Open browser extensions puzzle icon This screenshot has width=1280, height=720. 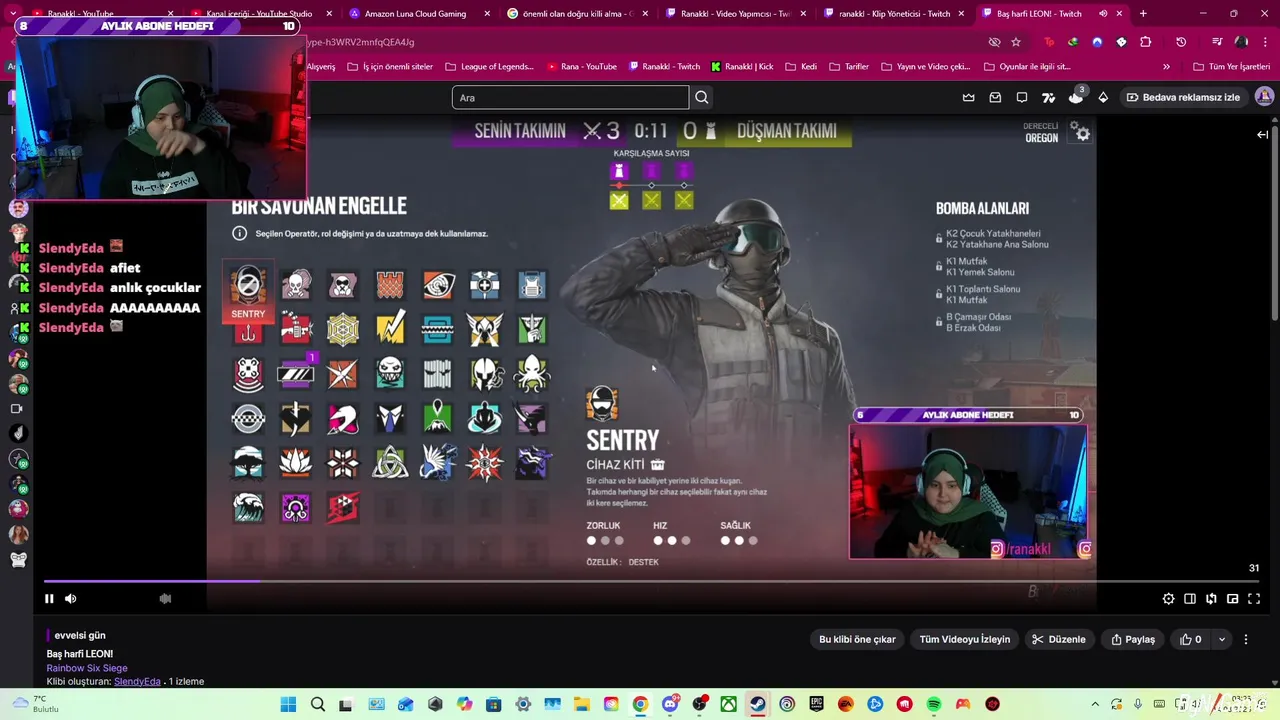(1146, 42)
